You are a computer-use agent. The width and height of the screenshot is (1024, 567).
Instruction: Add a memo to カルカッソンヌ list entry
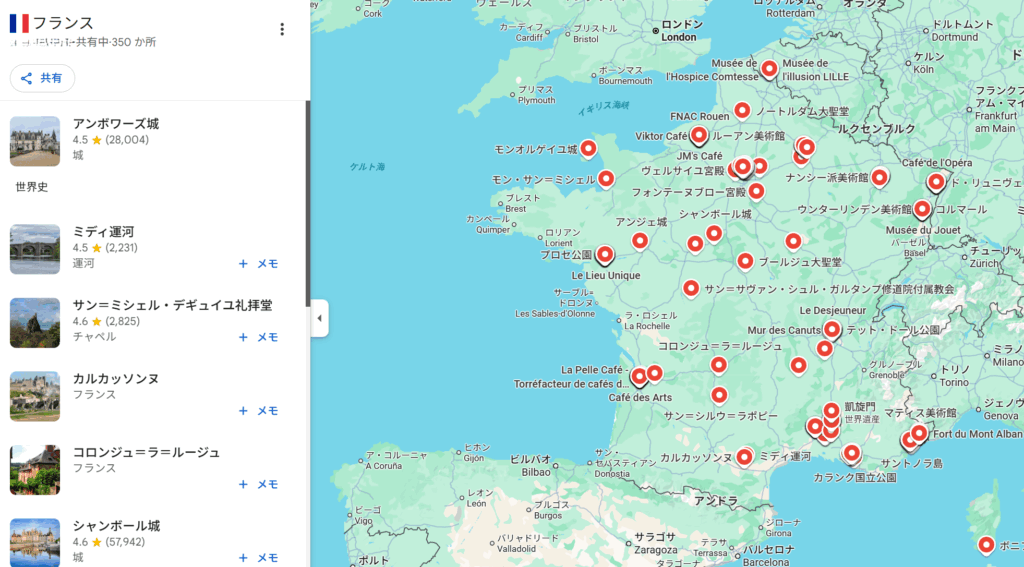[x=258, y=411]
